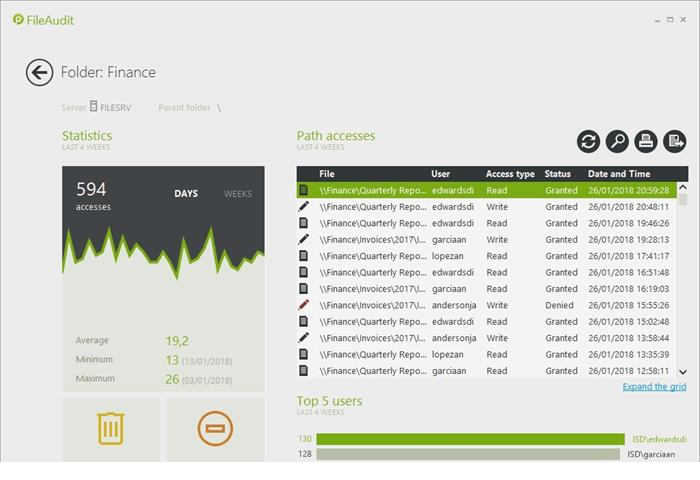This screenshot has width=700, height=480.
Task: Click the export report icon
Action: [x=675, y=142]
